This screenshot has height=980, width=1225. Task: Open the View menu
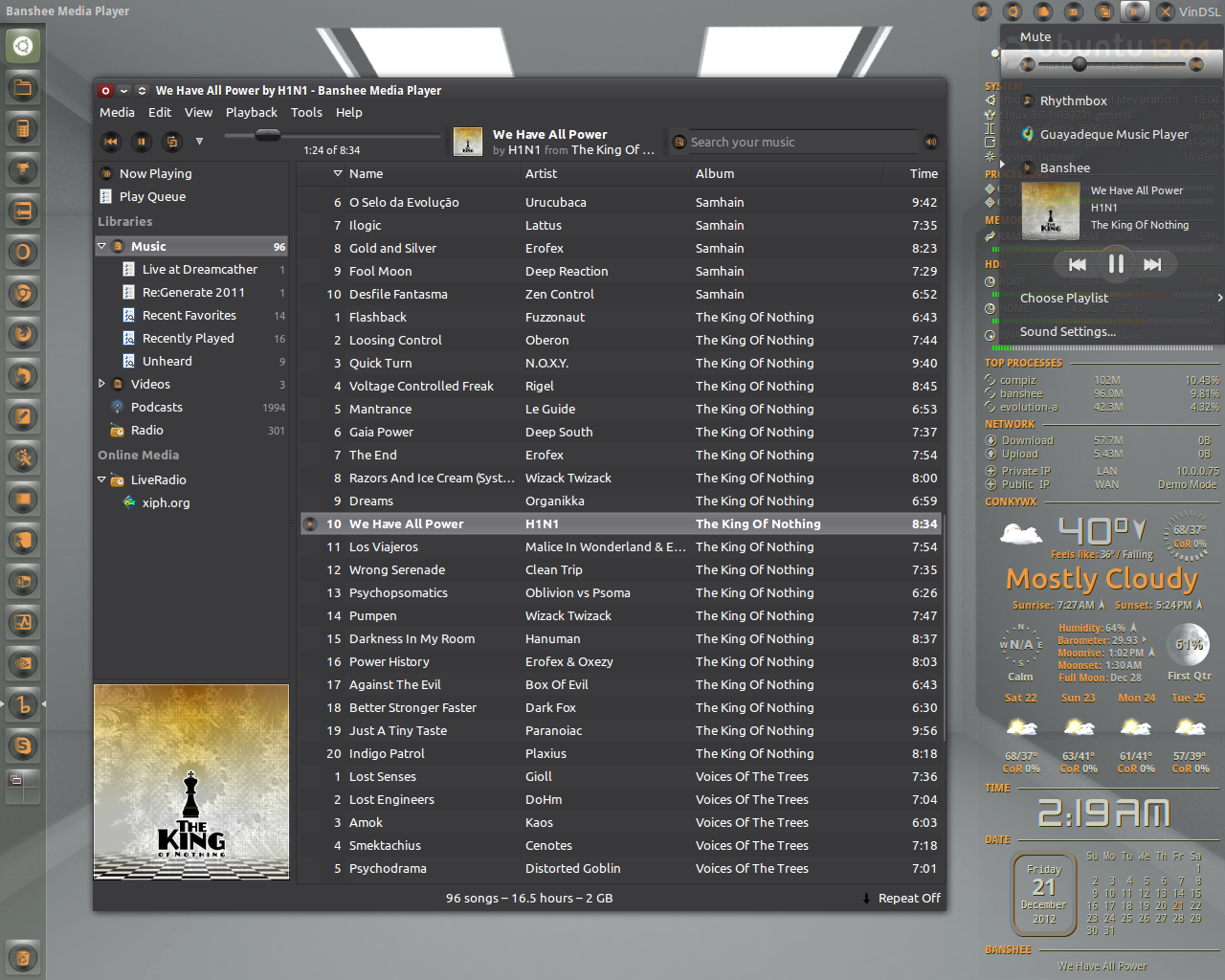click(x=198, y=112)
